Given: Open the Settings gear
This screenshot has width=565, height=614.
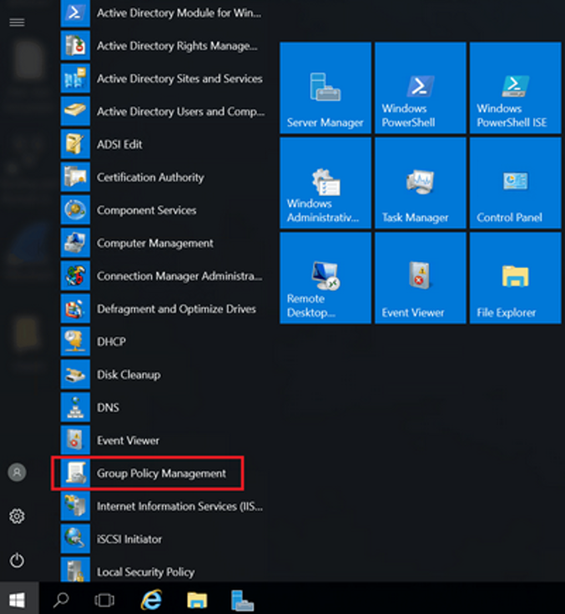Looking at the screenshot, I should [17, 516].
